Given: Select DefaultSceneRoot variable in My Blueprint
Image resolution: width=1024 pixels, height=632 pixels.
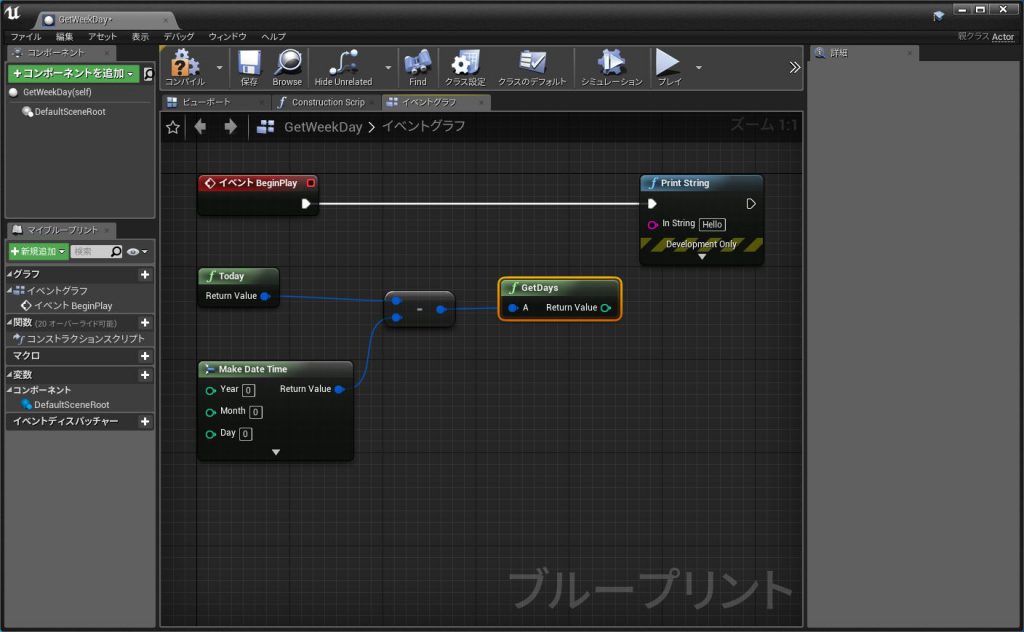Looking at the screenshot, I should [x=65, y=405].
